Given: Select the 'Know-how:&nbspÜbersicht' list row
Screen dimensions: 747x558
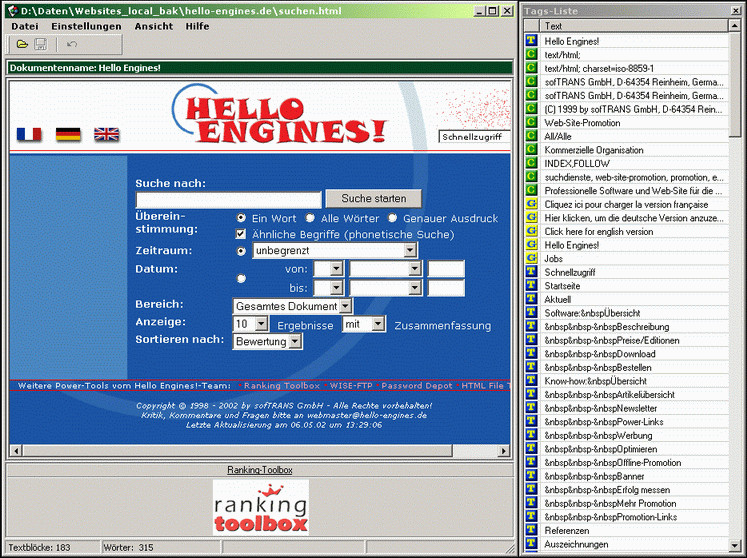Looking at the screenshot, I should tap(626, 381).
